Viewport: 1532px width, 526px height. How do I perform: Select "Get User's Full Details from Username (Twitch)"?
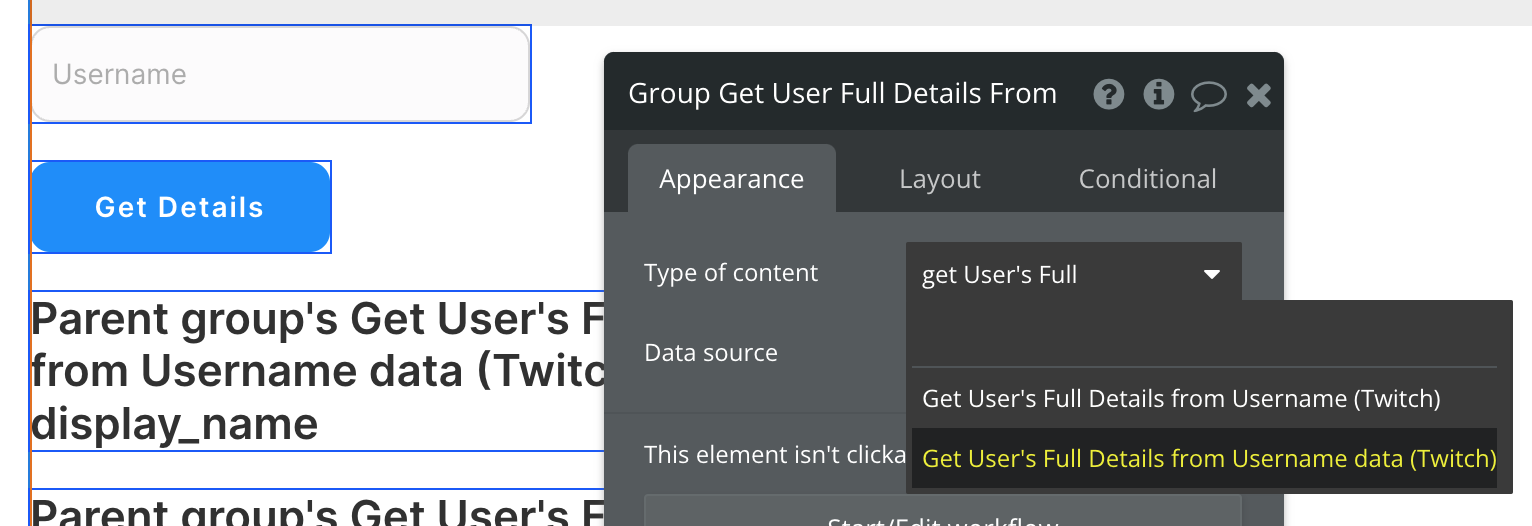(x=1181, y=399)
